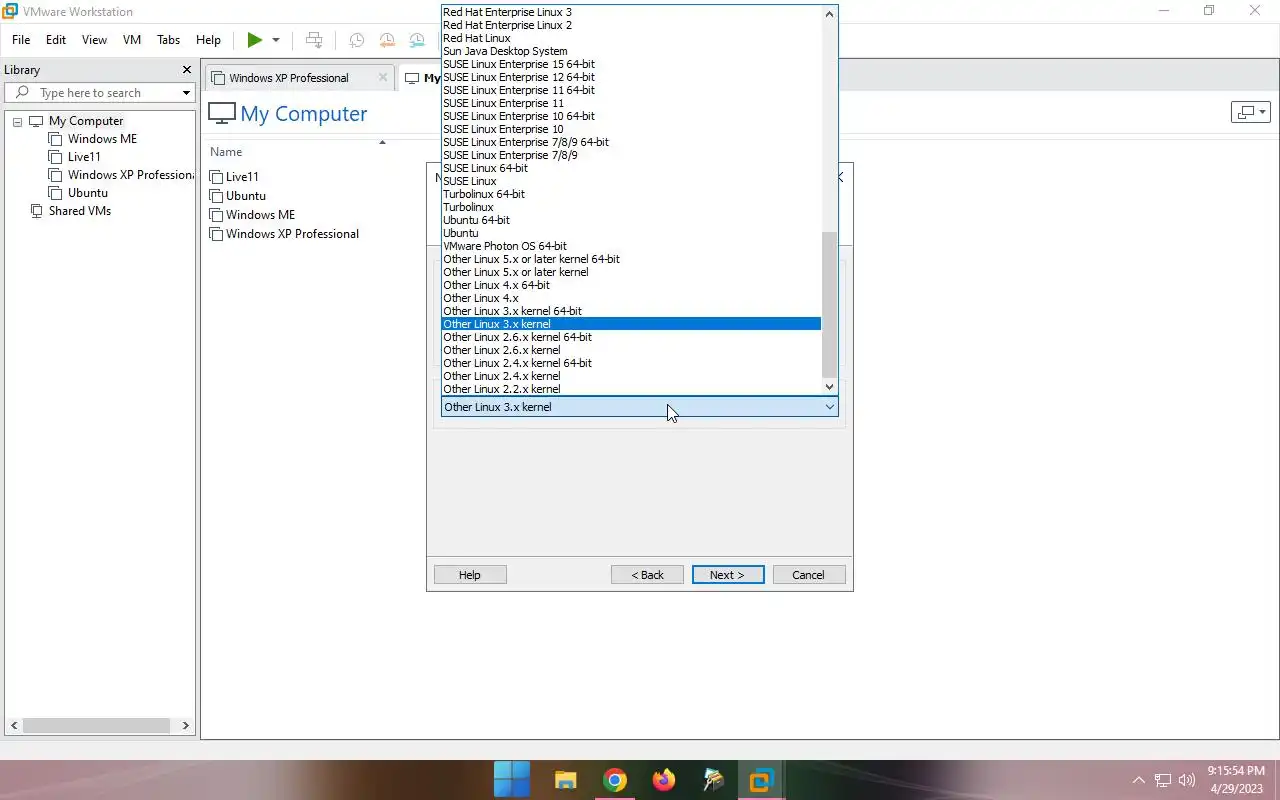The width and height of the screenshot is (1280, 800).
Task: Open the view mode dropdown at top right
Action: click(x=1251, y=112)
